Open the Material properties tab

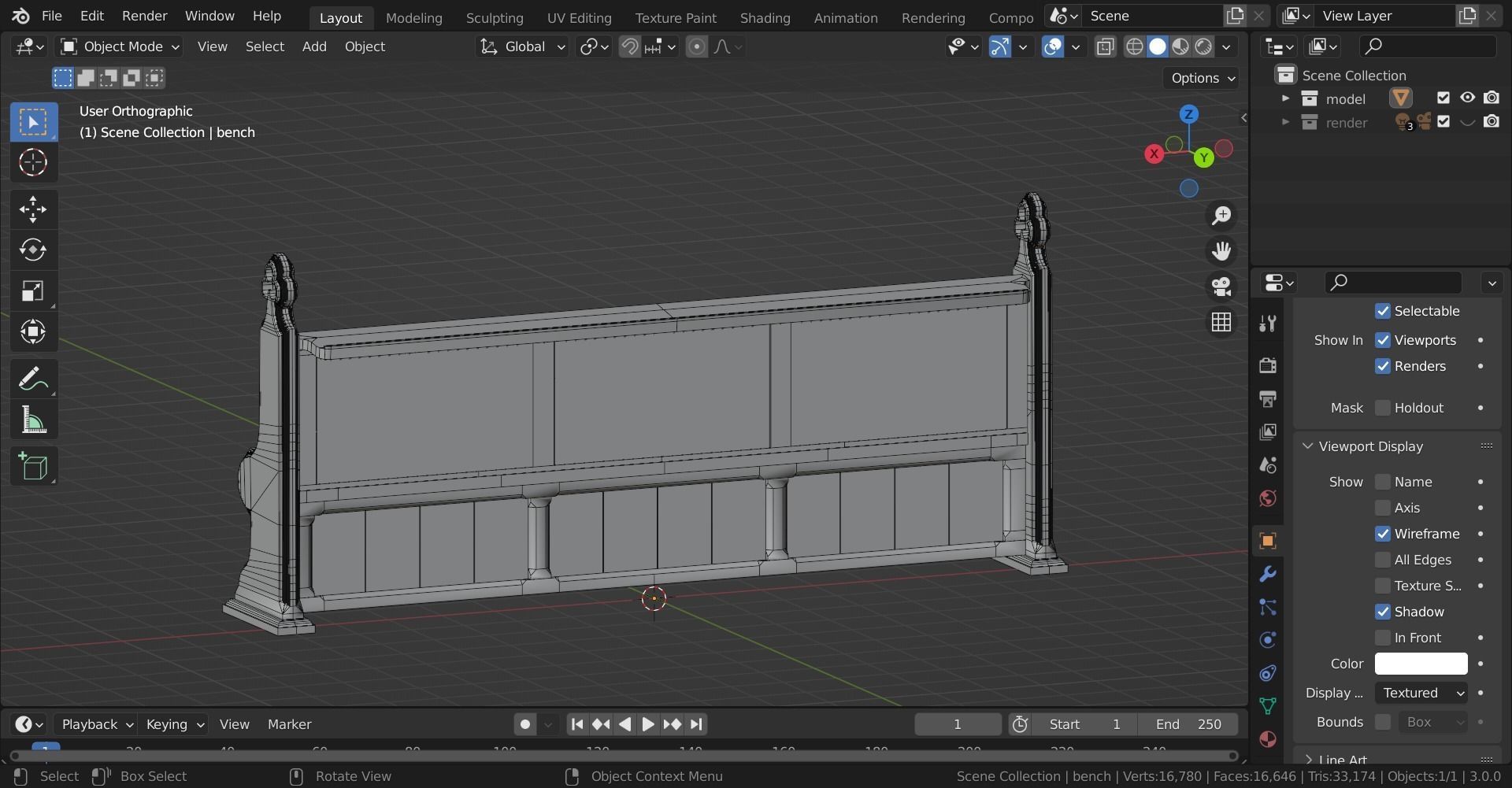pyautogui.click(x=1268, y=739)
